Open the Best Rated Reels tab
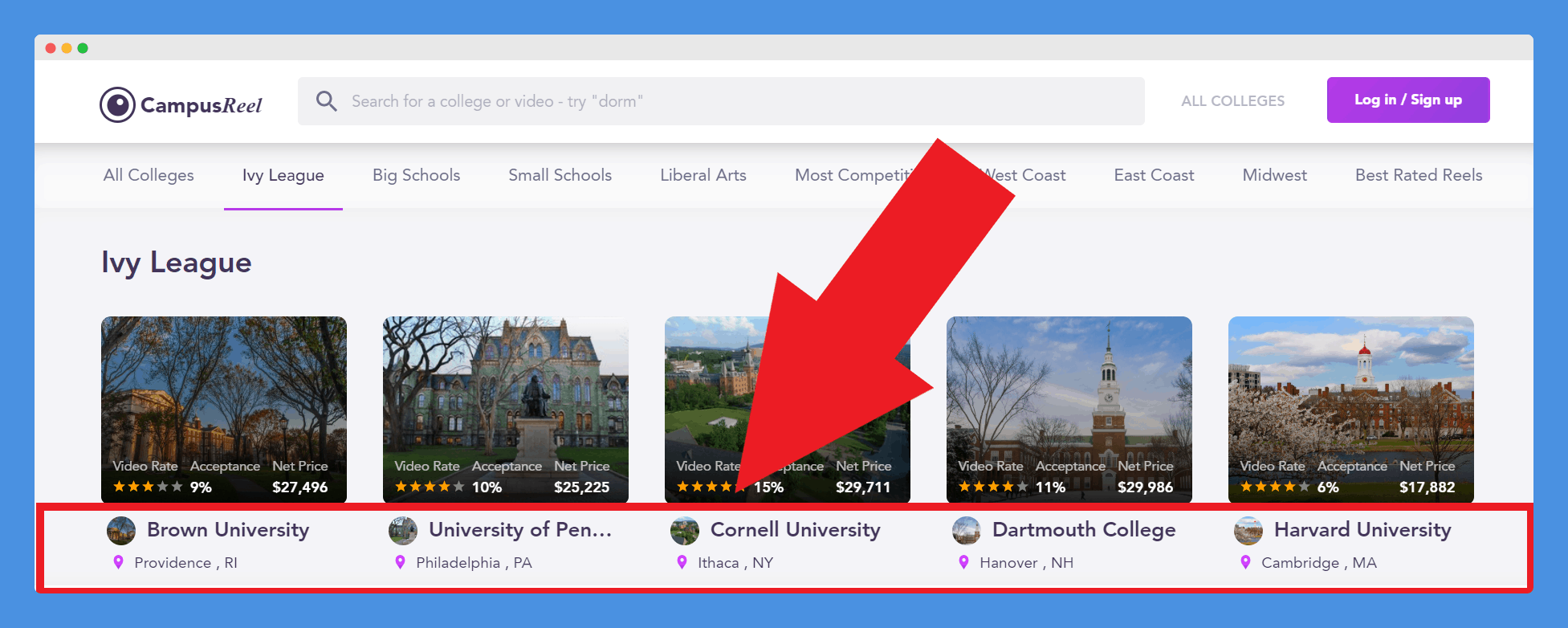 (1419, 175)
